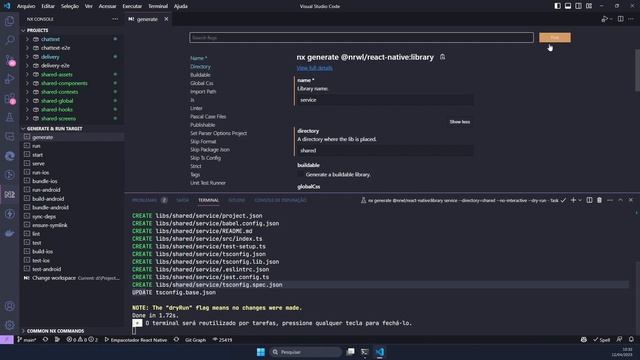Maximize the terminal panel size
The height and width of the screenshot is (360, 640).
click(x=620, y=200)
